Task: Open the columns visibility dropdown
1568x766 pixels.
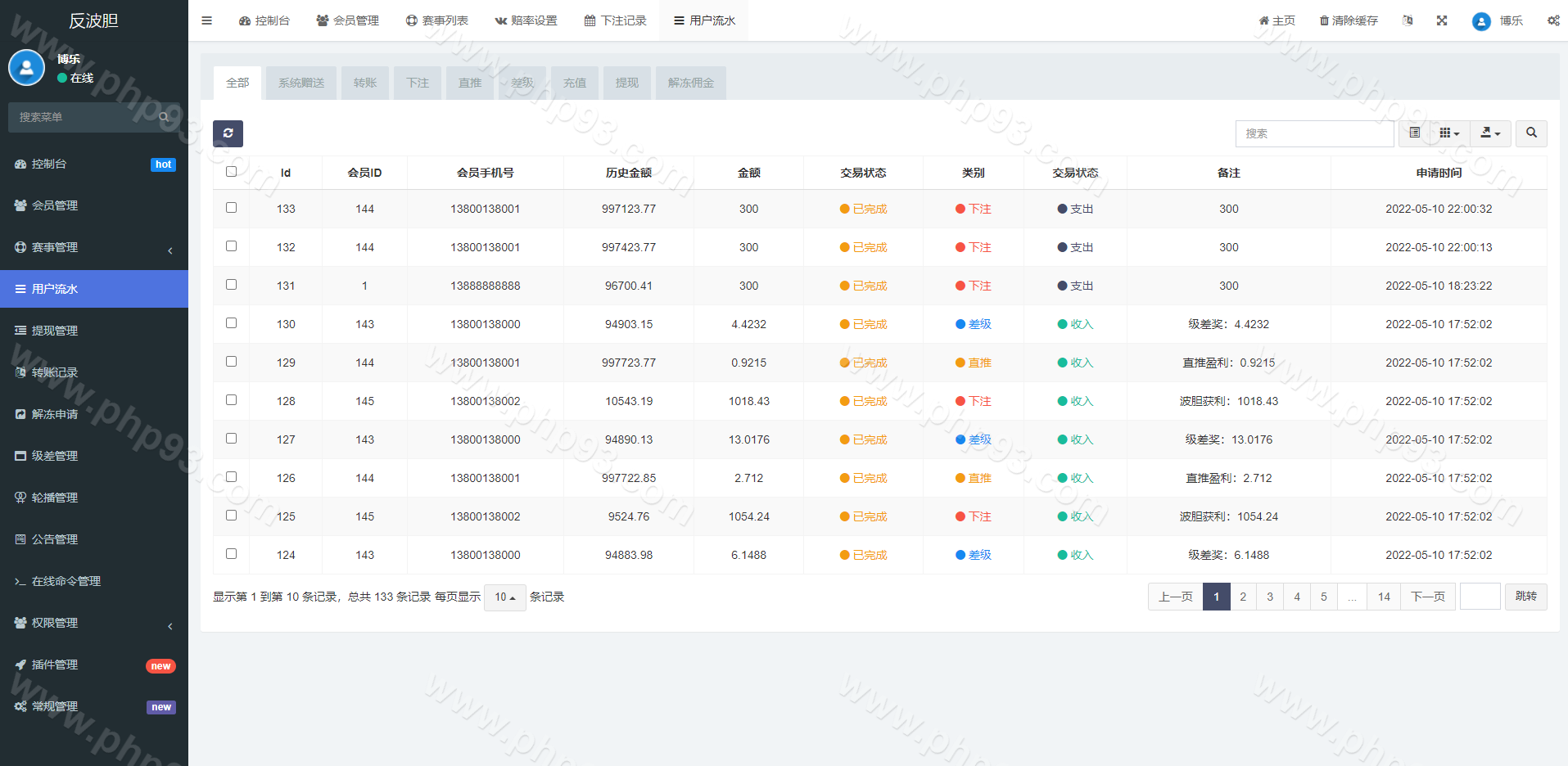Action: 1449,133
